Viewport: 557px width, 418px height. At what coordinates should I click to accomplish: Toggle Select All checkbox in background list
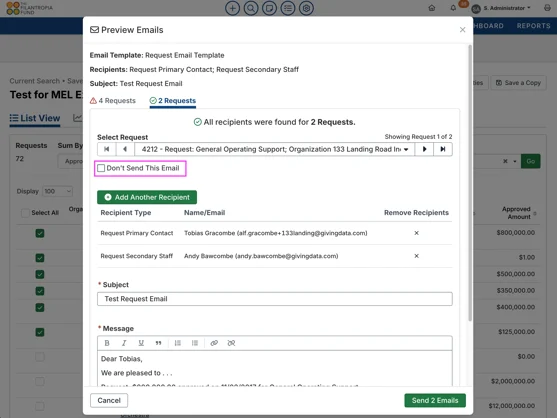(25, 213)
